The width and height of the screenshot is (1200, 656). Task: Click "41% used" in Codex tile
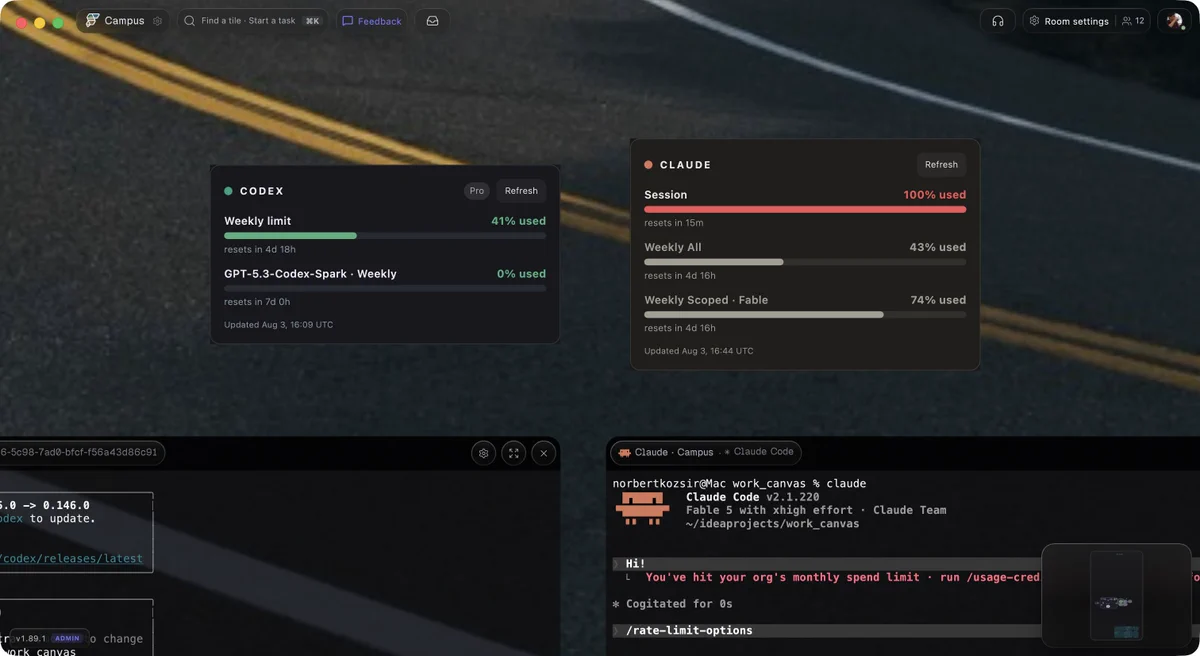518,221
